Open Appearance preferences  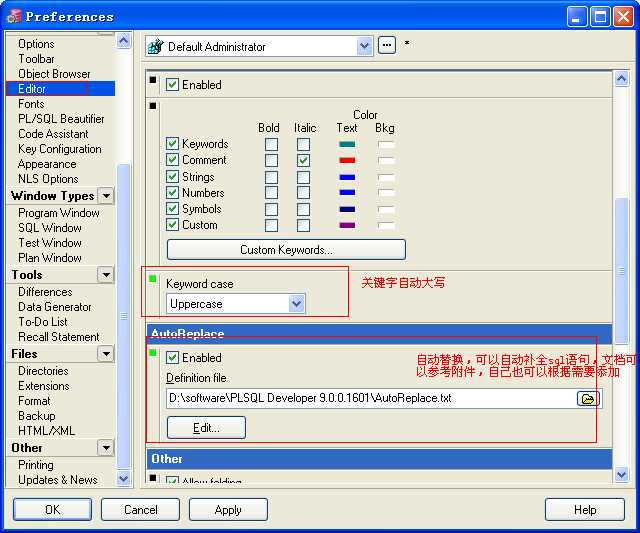[x=47, y=164]
